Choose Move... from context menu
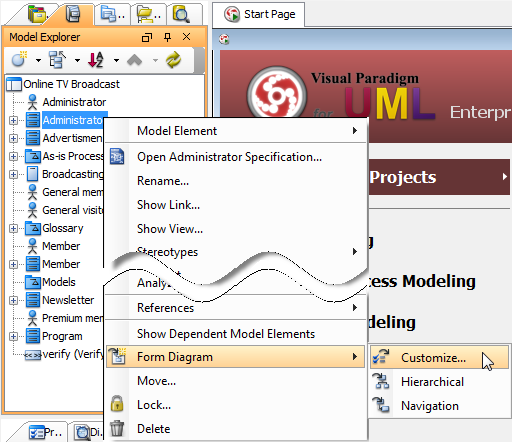Image resolution: width=512 pixels, height=442 pixels. coord(235,381)
